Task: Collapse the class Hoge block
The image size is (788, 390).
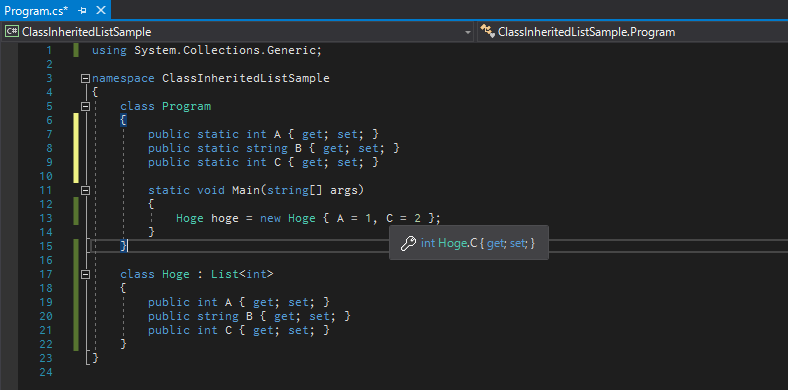Action: point(85,274)
